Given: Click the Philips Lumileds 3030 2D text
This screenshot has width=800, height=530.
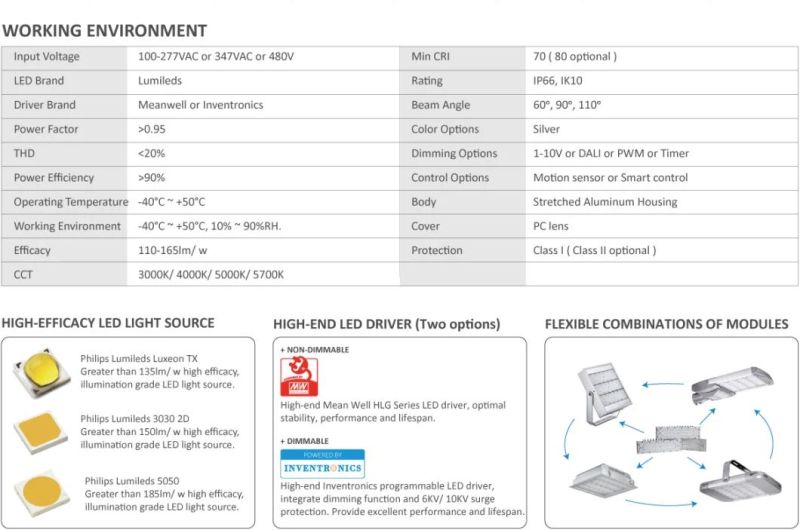Looking at the screenshot, I should point(135,419).
